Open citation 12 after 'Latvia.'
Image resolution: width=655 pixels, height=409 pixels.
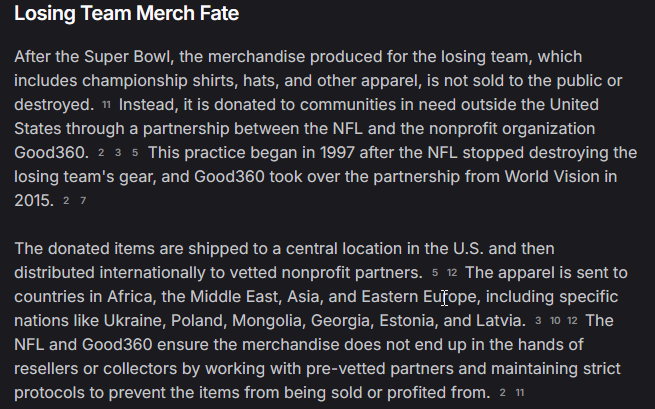pyautogui.click(x=572, y=321)
